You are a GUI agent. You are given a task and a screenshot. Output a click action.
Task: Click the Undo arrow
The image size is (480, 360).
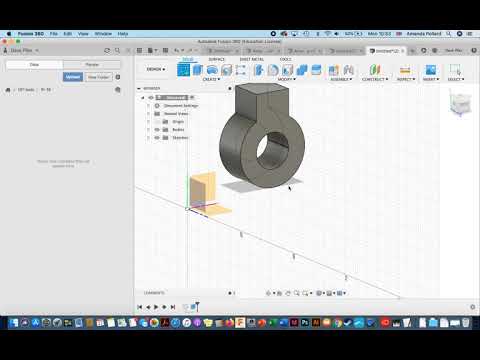pyautogui.click(x=177, y=51)
